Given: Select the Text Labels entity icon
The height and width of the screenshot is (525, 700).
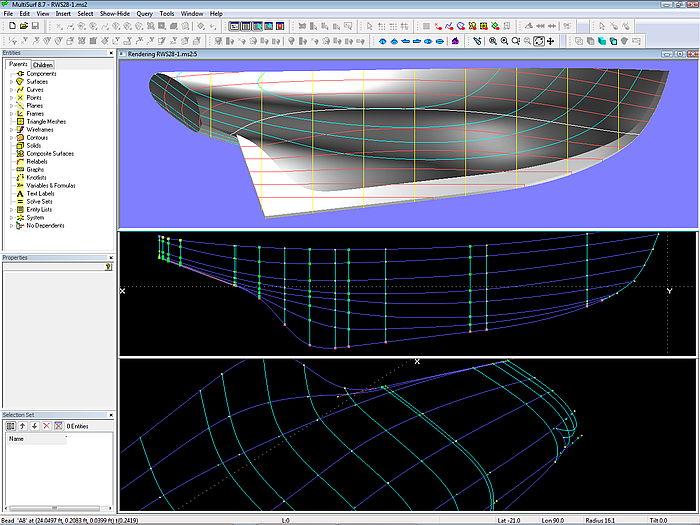Looking at the screenshot, I should point(20,193).
